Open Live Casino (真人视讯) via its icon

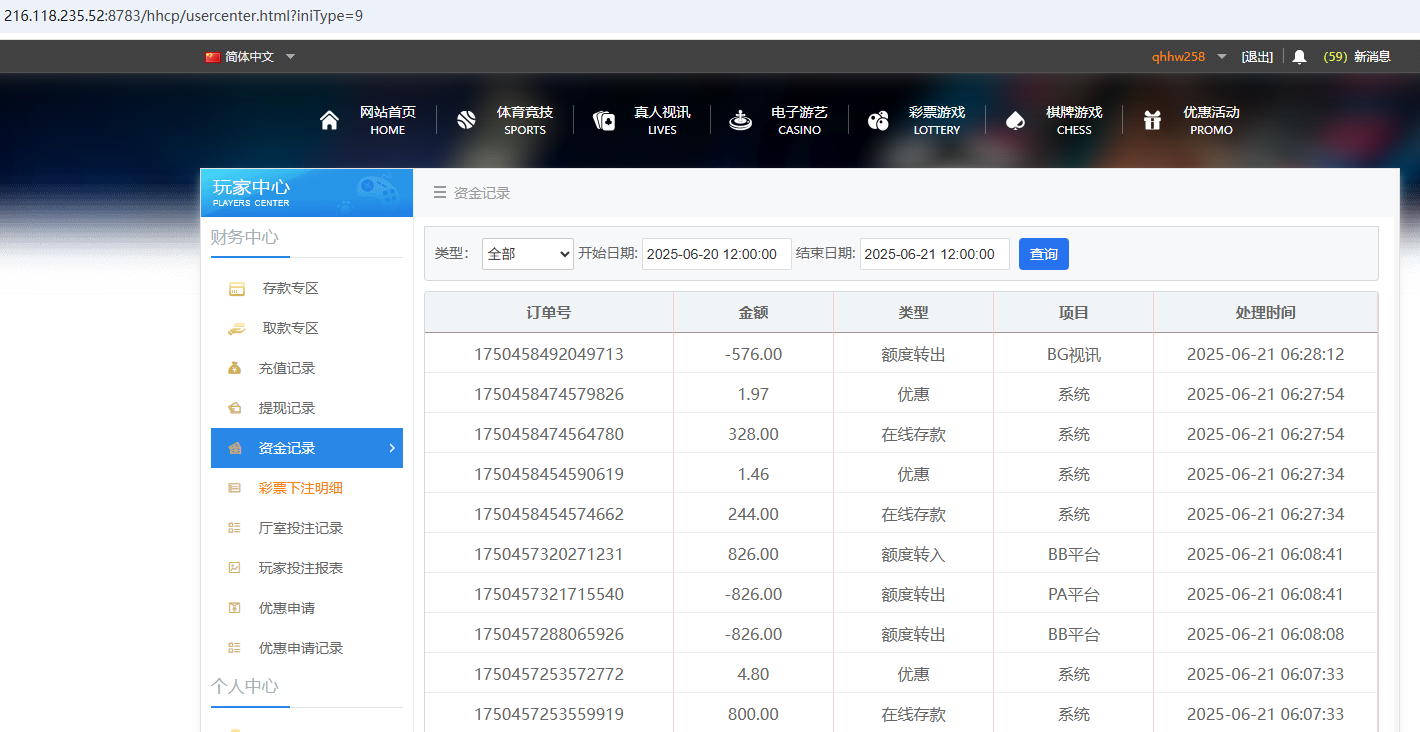pyautogui.click(x=604, y=118)
